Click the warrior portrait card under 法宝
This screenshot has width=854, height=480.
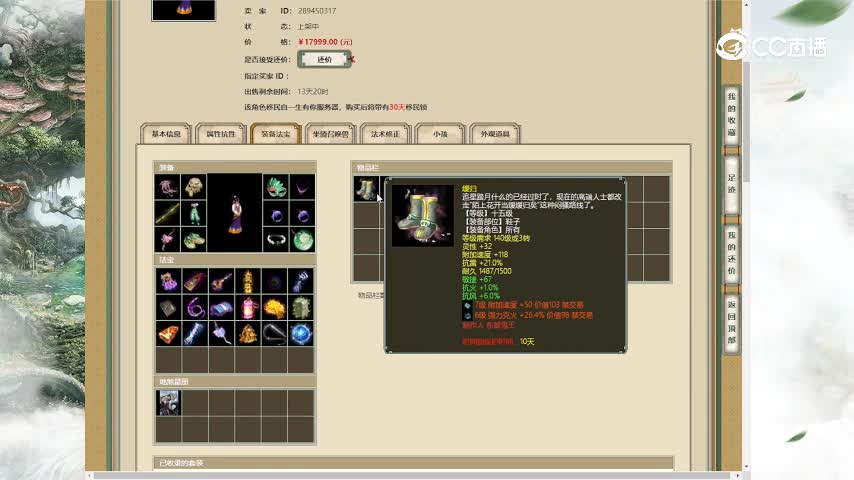coord(168,403)
